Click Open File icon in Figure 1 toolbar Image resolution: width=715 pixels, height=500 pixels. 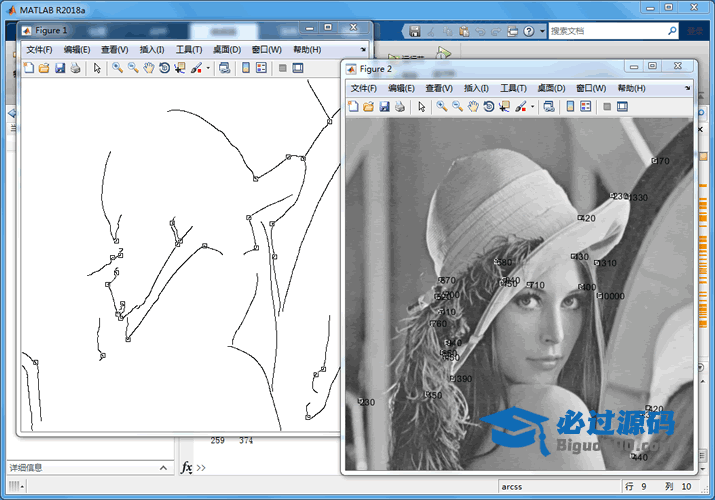44,68
